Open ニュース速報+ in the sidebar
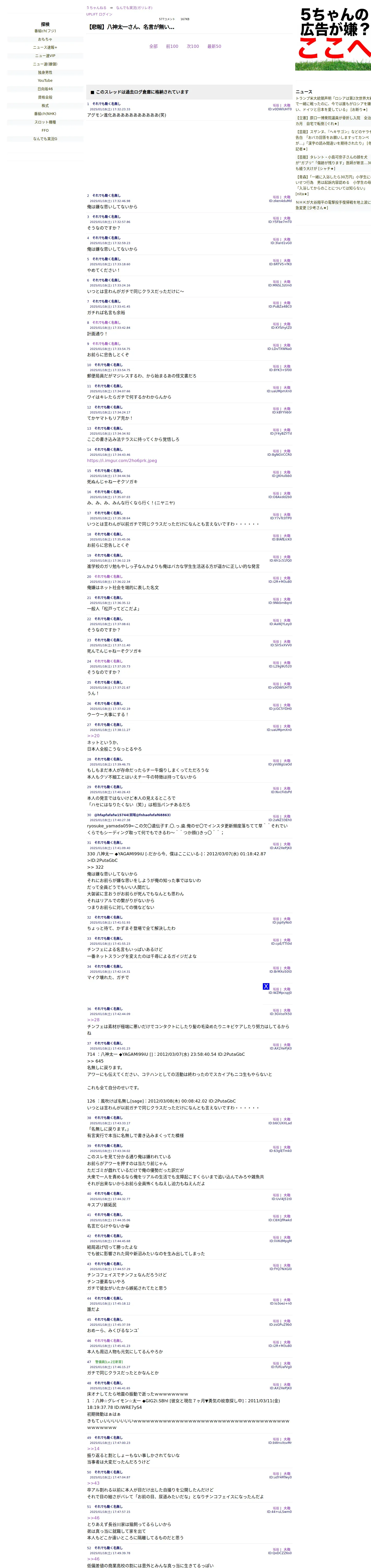Image resolution: width=371 pixels, height=1568 pixels. click(45, 48)
